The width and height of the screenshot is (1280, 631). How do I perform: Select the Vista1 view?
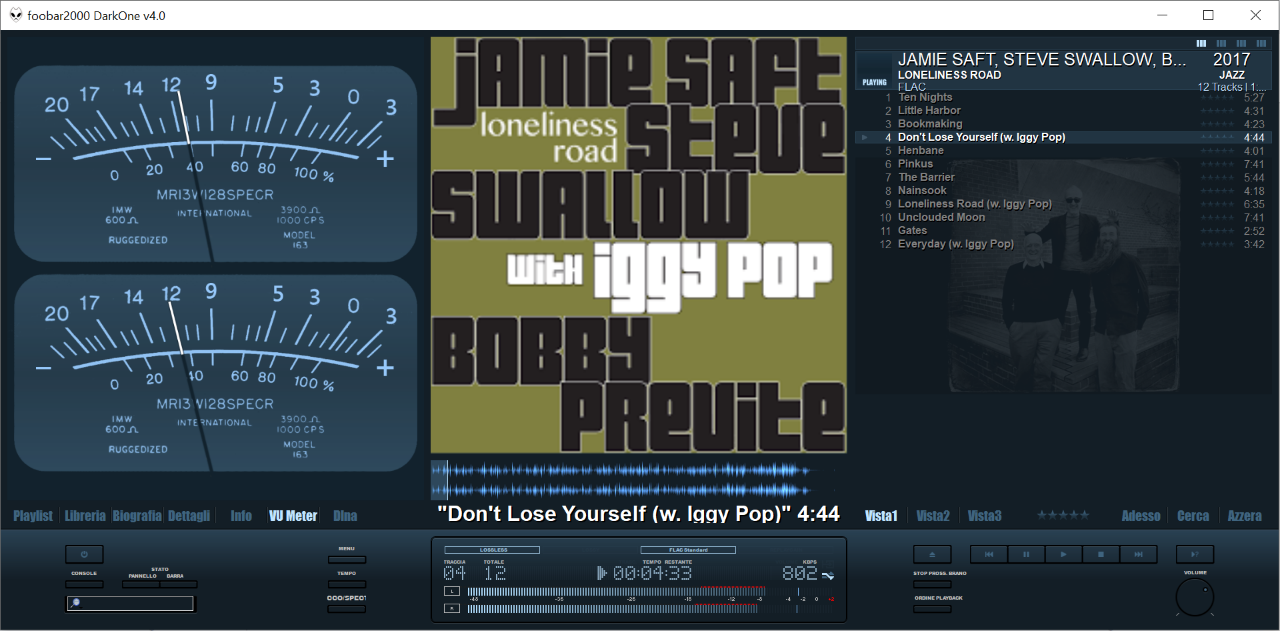[881, 516]
